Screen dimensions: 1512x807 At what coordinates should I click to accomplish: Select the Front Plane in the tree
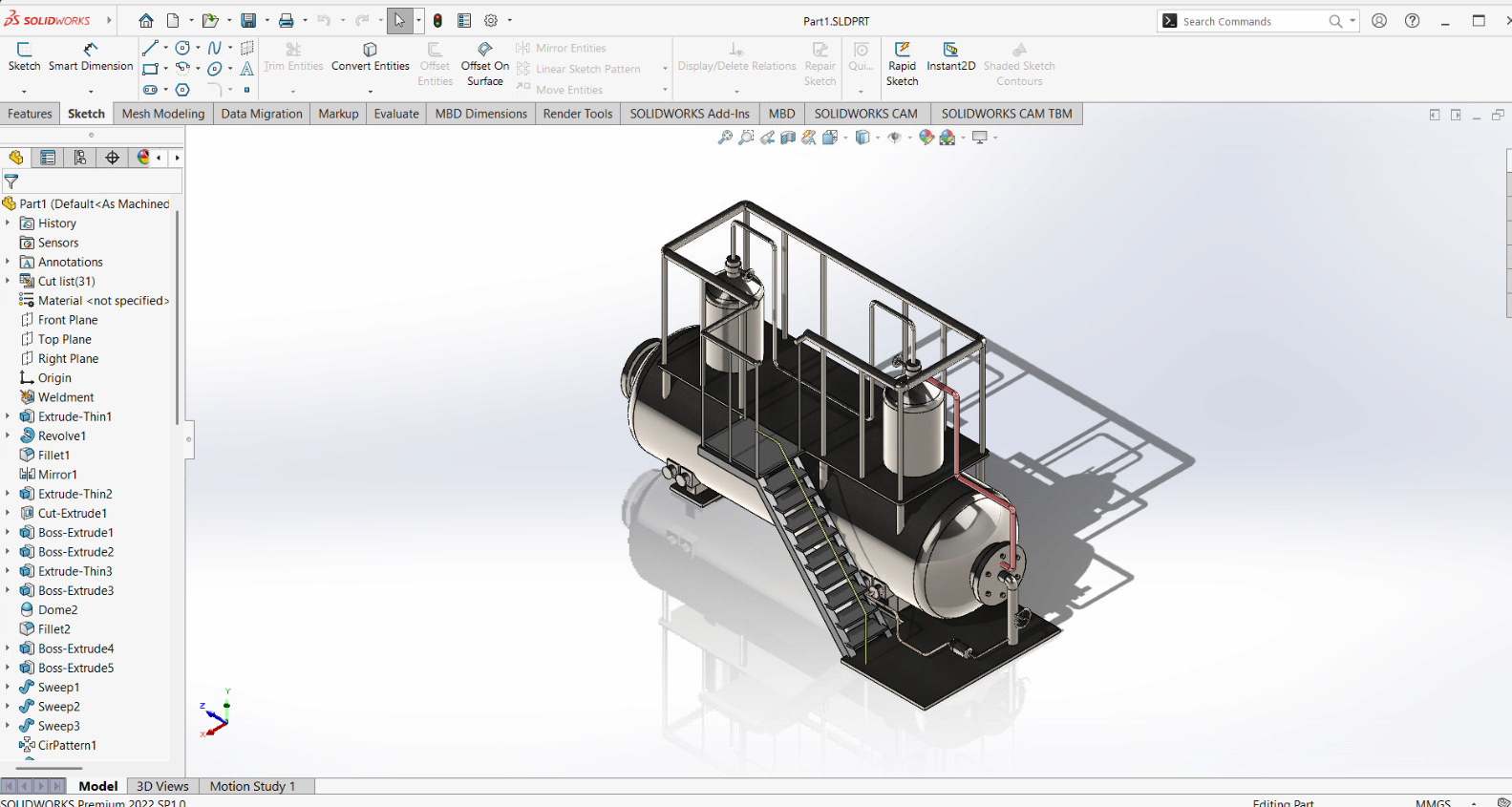(x=59, y=320)
